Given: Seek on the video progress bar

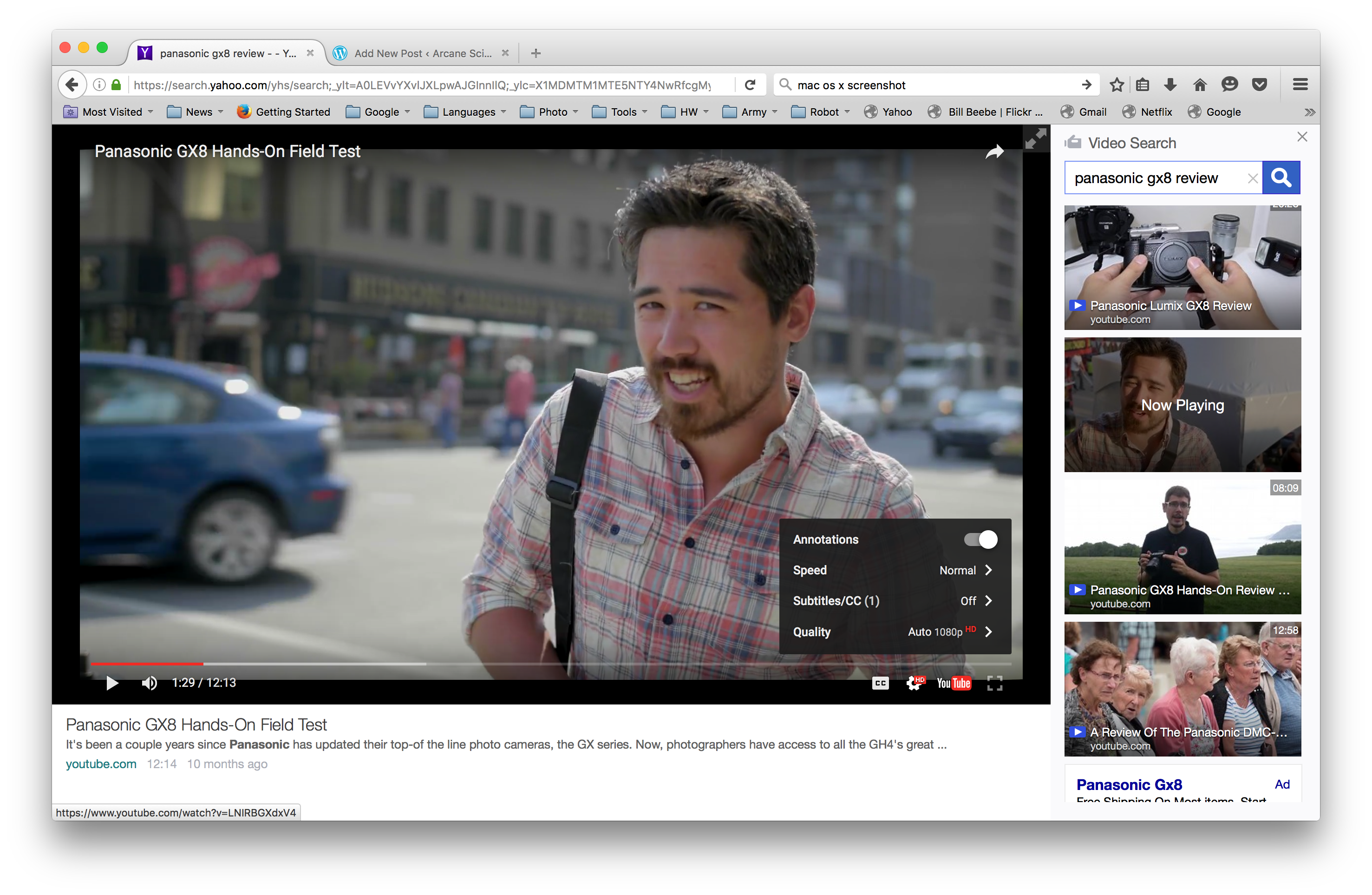Looking at the screenshot, I should (550, 665).
